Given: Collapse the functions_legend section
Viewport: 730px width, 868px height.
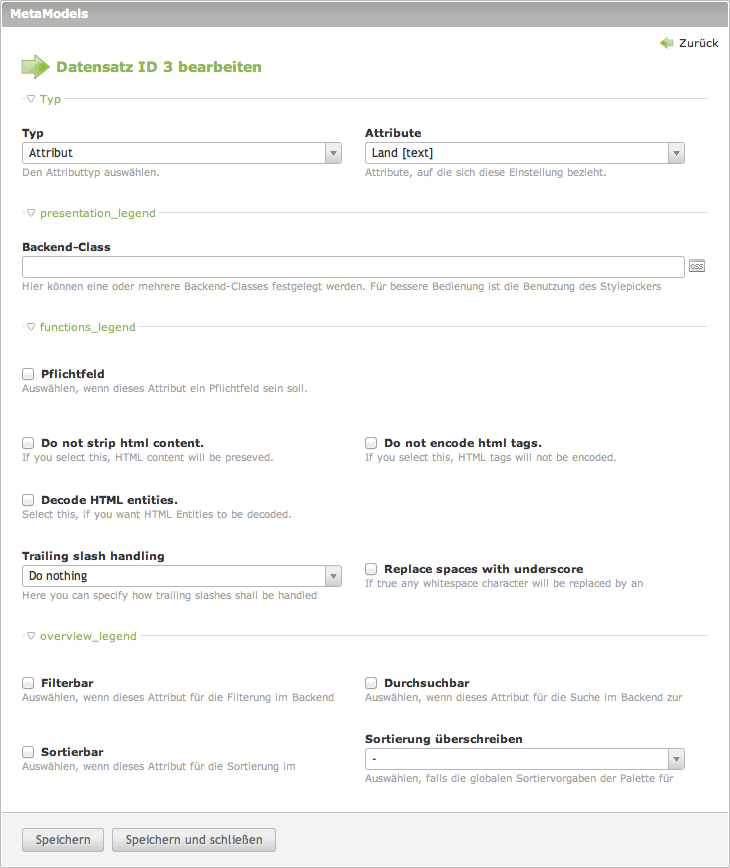Looking at the screenshot, I should 31,326.
